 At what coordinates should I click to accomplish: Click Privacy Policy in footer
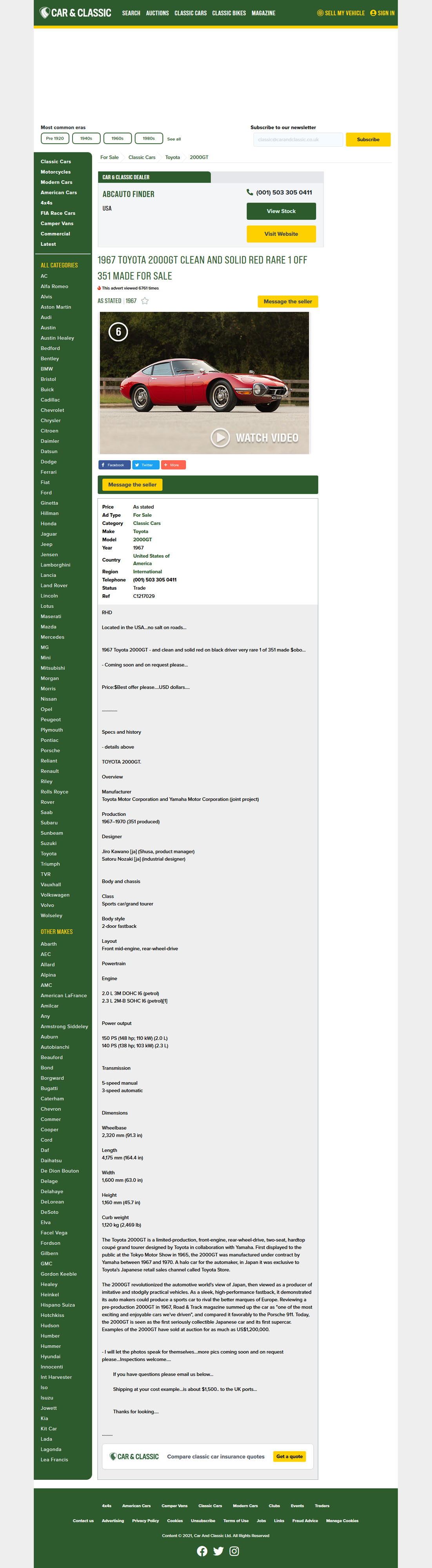click(x=145, y=1521)
